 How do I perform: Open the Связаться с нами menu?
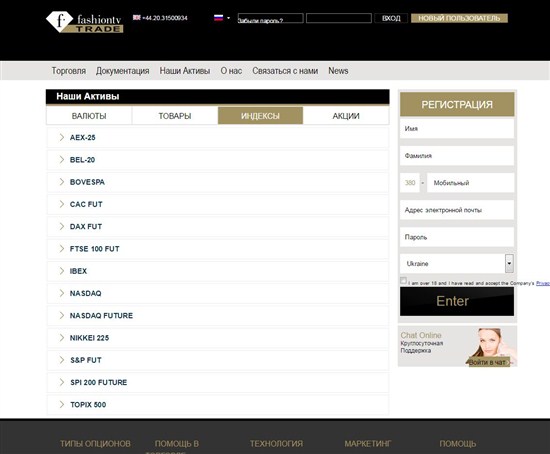click(x=285, y=71)
